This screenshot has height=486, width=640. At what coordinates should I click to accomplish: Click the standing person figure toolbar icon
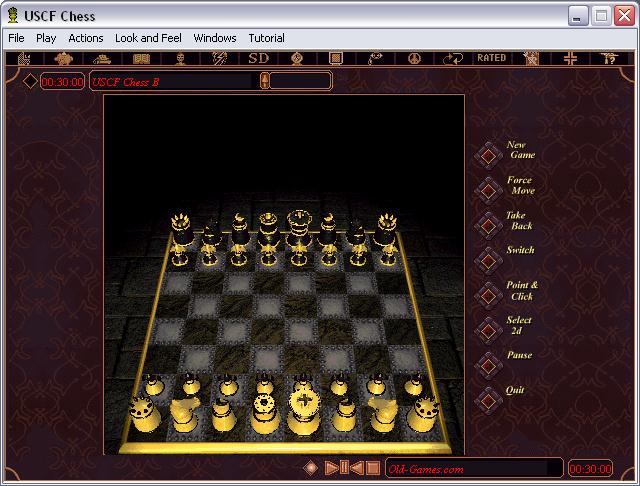coord(180,58)
